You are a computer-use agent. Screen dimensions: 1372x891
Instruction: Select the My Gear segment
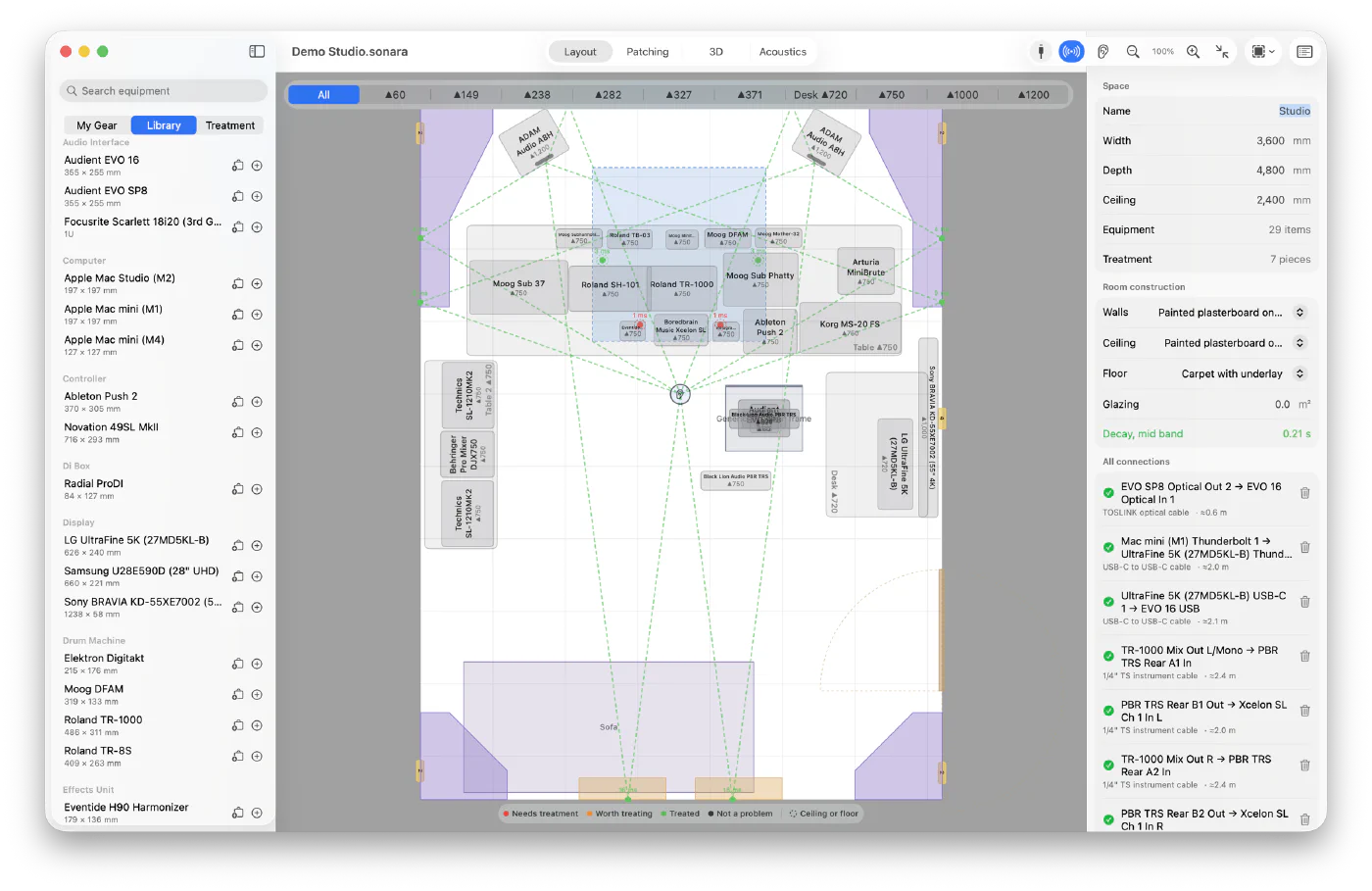pos(97,125)
